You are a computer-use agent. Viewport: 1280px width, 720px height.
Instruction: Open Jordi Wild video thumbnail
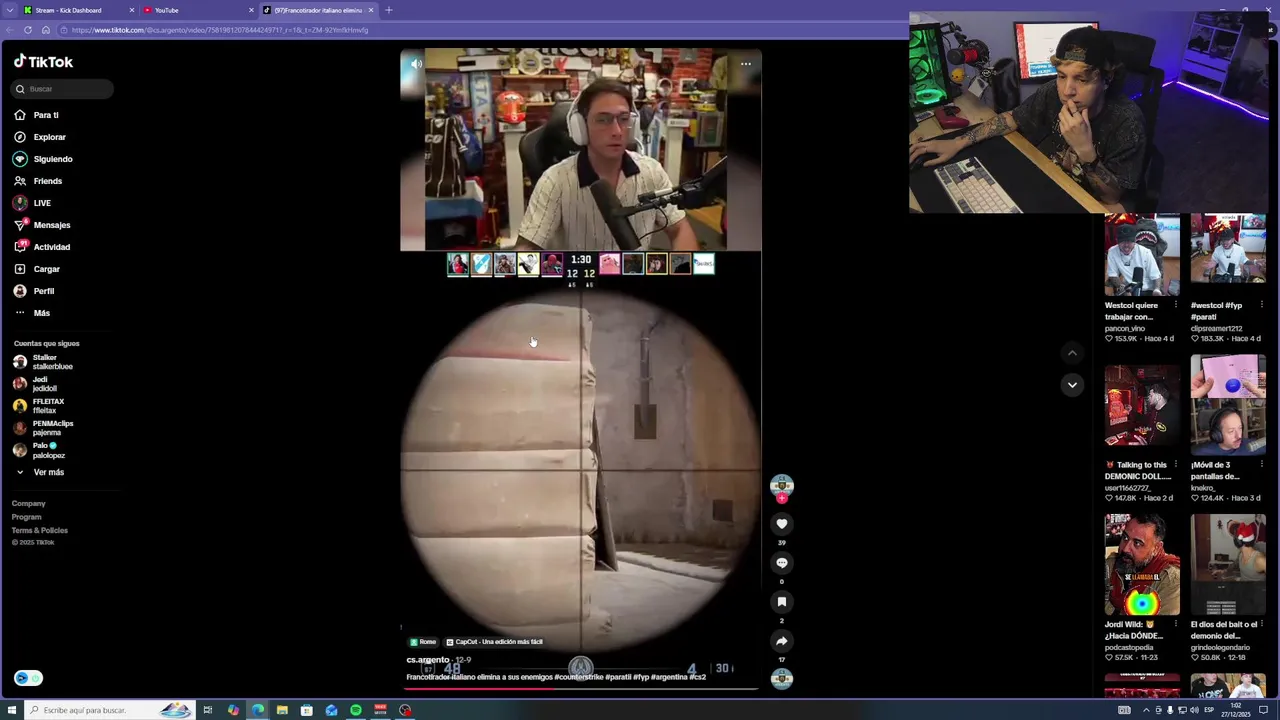[1142, 565]
